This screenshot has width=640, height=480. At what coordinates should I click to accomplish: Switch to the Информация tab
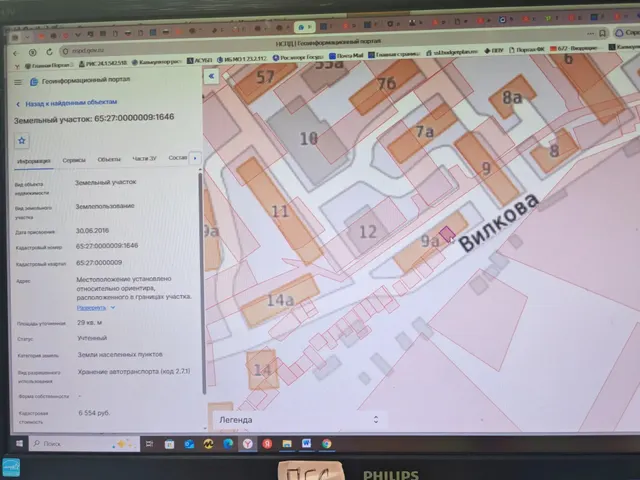click(34, 161)
